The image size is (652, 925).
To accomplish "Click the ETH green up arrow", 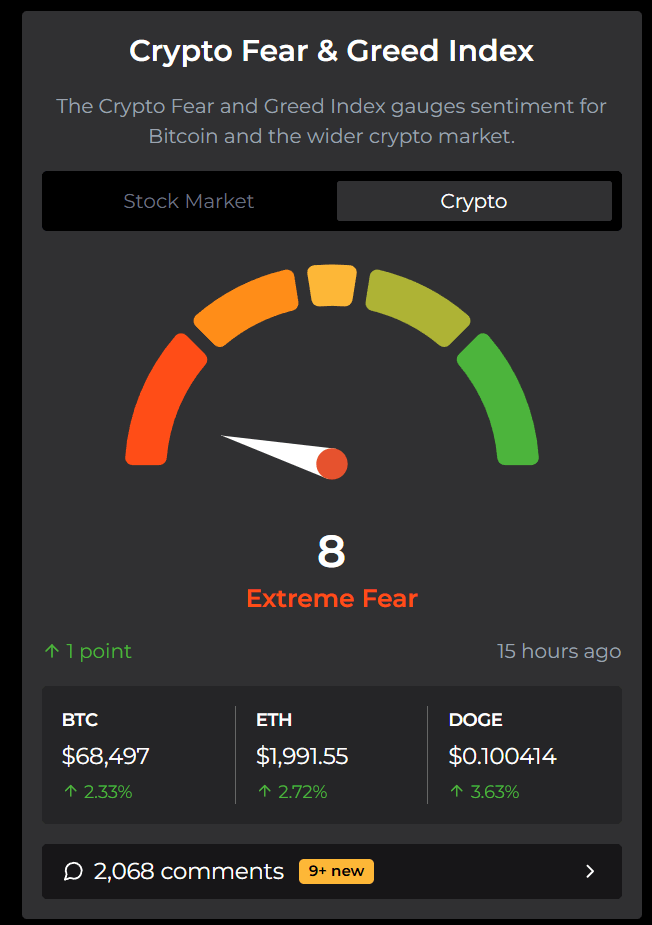I will coord(264,792).
